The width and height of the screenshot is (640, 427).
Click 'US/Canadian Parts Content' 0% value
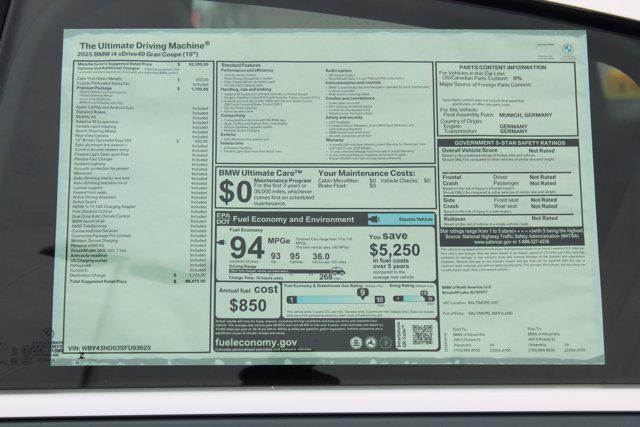[518, 78]
